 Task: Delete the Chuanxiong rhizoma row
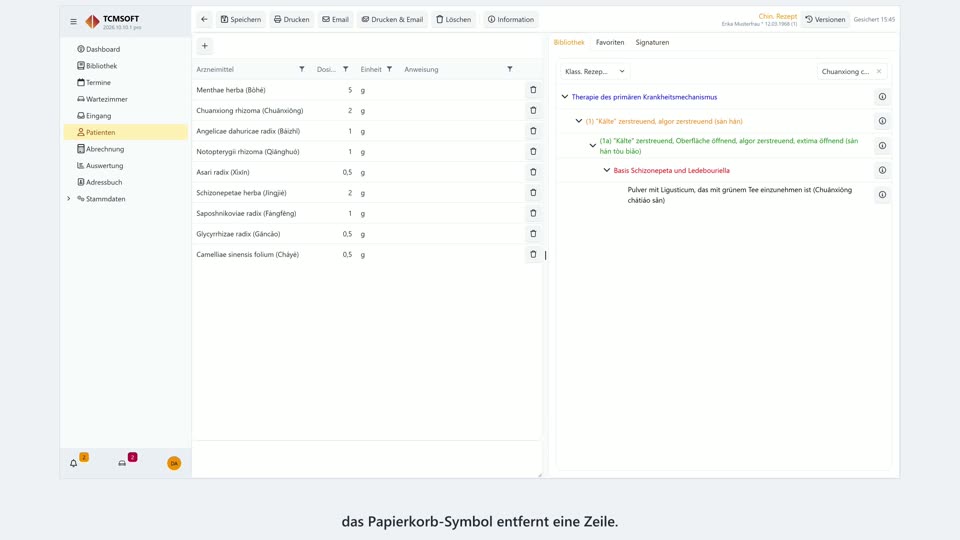[533, 111]
